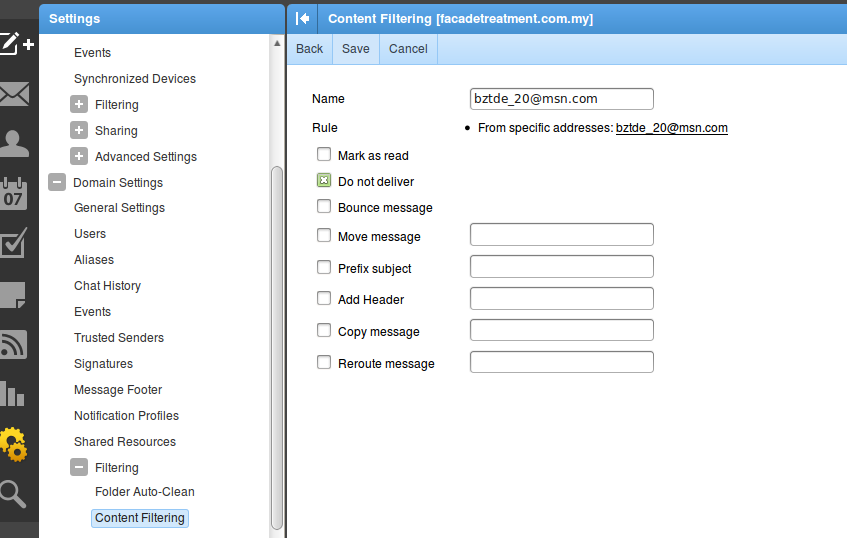Image resolution: width=847 pixels, height=538 pixels.
Task: Enable the Bounce message checkbox
Action: pos(324,207)
